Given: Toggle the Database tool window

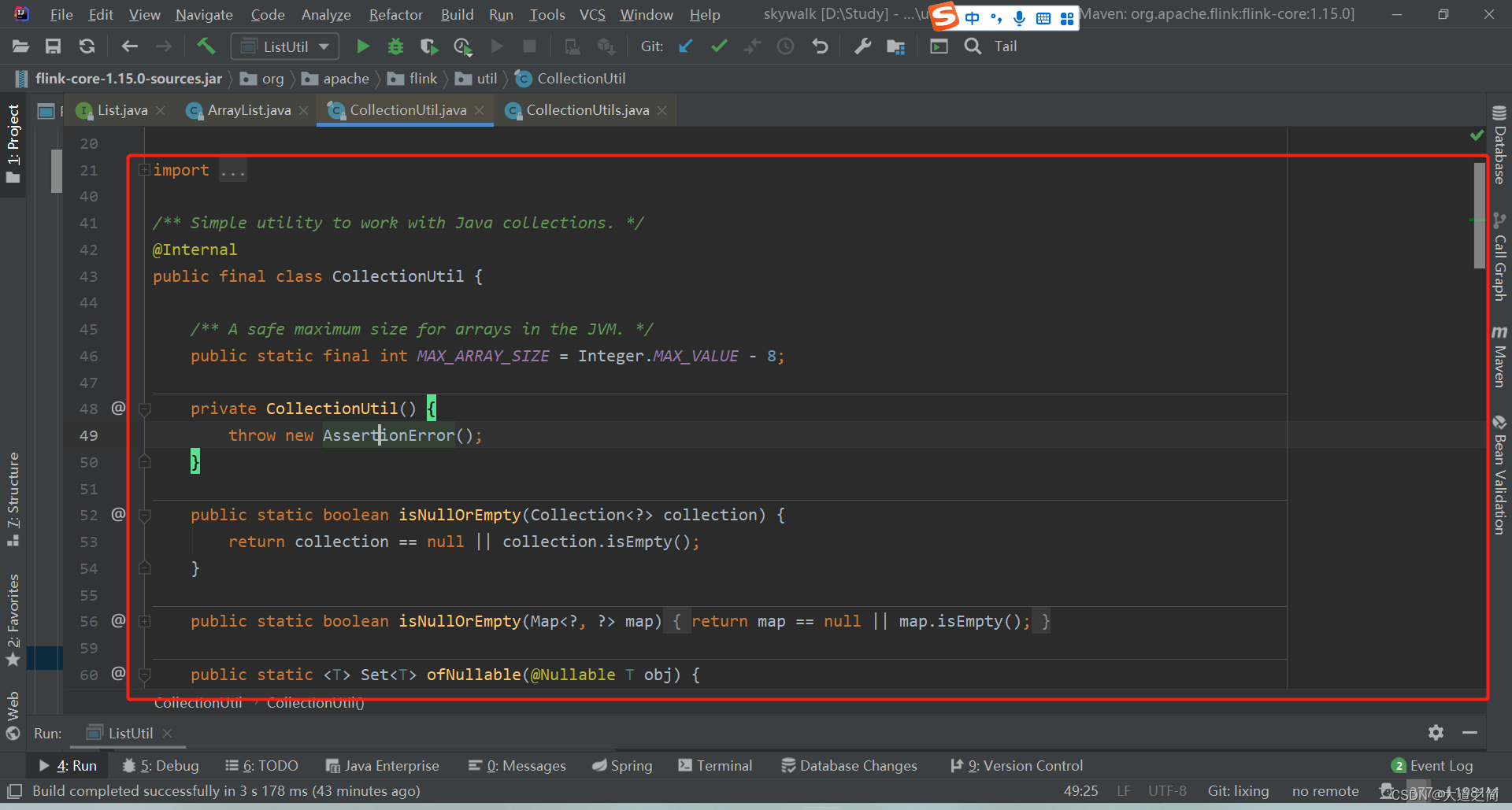Looking at the screenshot, I should tap(1499, 146).
